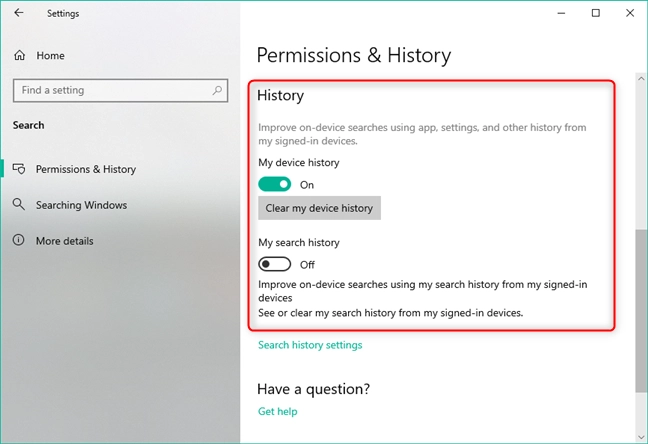Image resolution: width=648 pixels, height=444 pixels.
Task: Click the Searching Windows magnifier icon
Action: [x=19, y=204]
